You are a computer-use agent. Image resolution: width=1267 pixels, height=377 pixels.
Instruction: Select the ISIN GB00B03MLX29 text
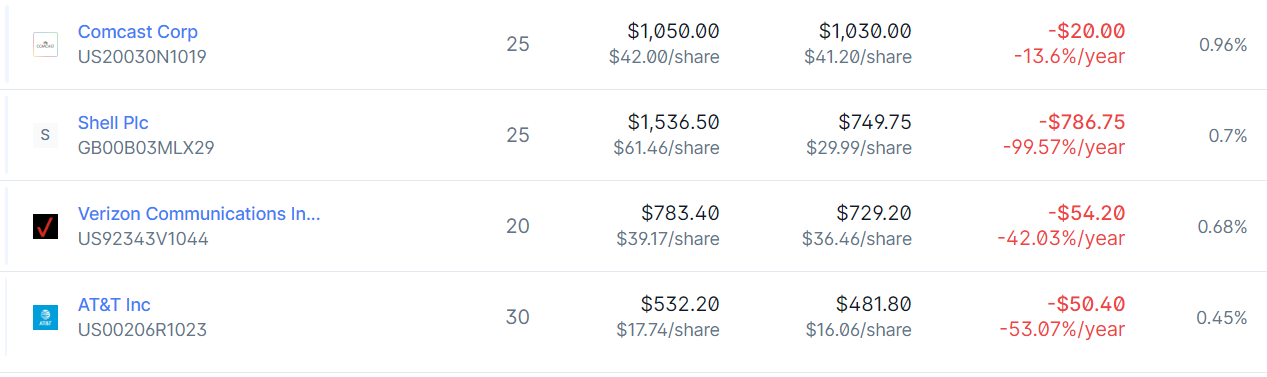coord(146,148)
